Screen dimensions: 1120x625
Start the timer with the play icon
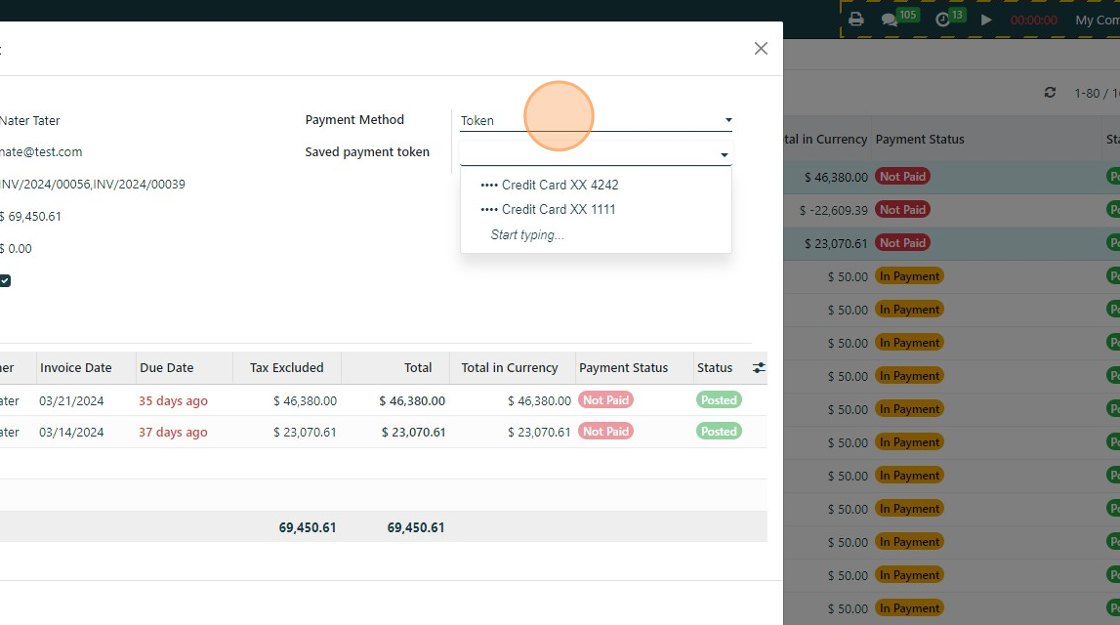pyautogui.click(x=986, y=20)
